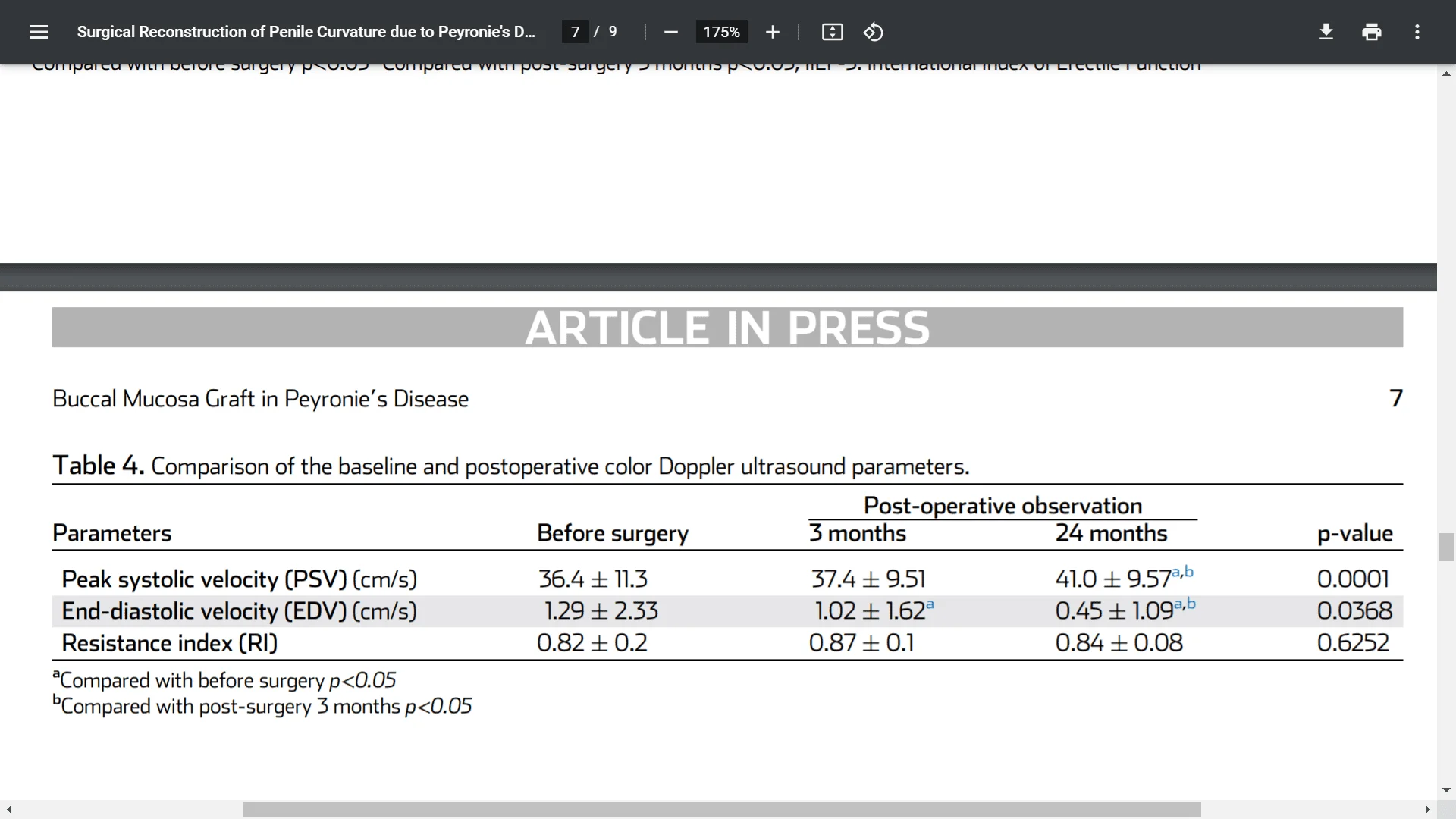Screen dimensions: 1456x819
Task: Click the document title in toolbar
Action: pyautogui.click(x=306, y=32)
